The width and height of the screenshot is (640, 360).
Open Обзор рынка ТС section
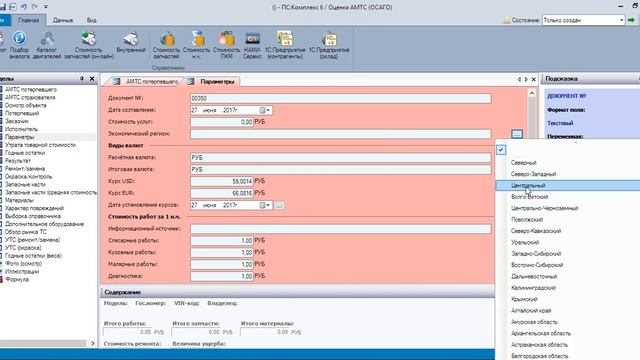point(26,232)
